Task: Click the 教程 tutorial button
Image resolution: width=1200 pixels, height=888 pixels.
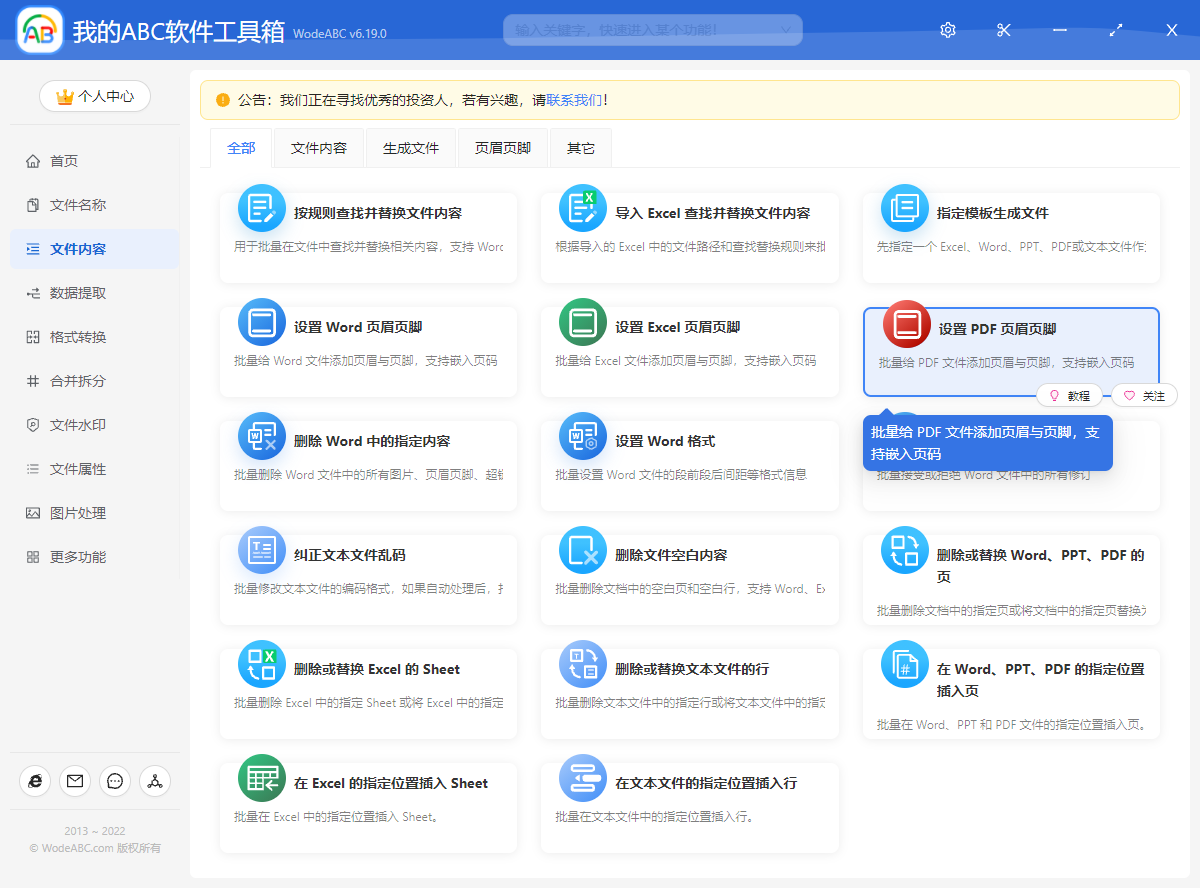Action: [1069, 396]
